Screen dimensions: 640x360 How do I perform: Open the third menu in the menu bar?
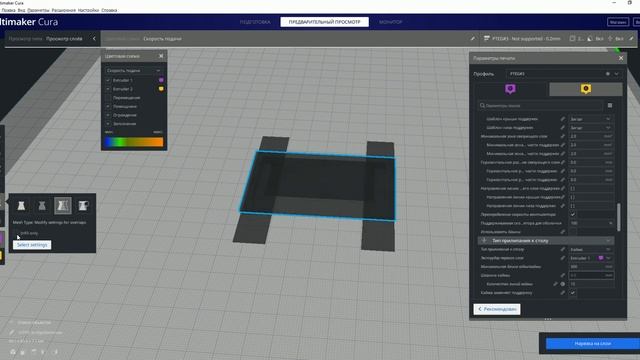click(x=38, y=10)
